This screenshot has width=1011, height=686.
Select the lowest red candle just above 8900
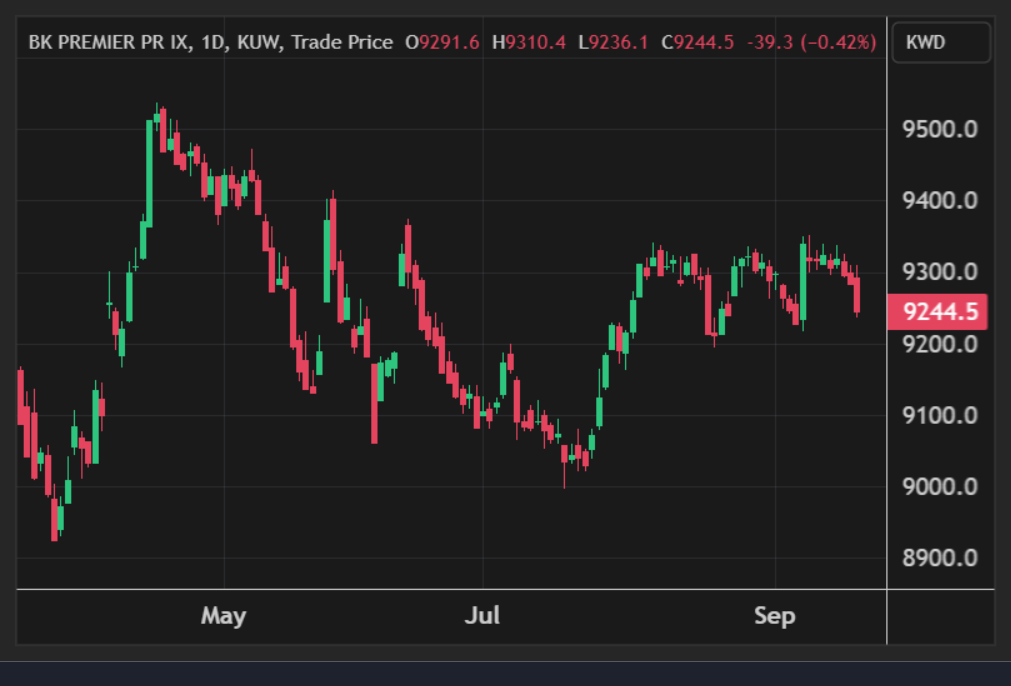point(54,519)
